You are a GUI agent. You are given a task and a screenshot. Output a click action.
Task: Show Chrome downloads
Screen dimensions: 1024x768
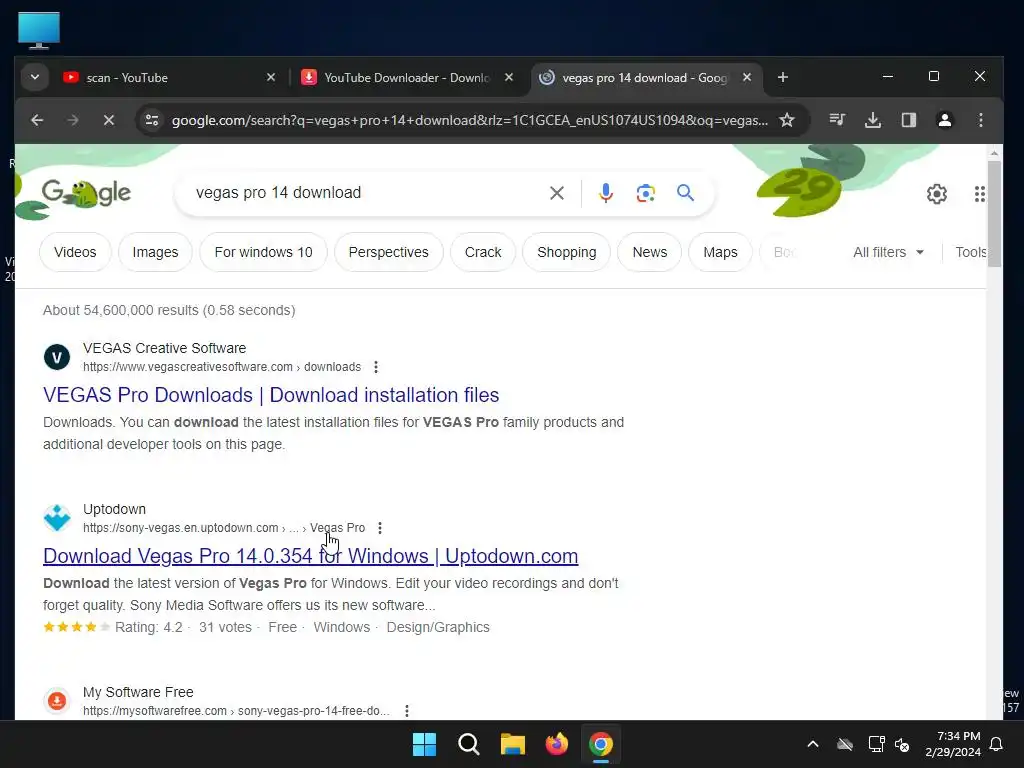click(x=872, y=120)
